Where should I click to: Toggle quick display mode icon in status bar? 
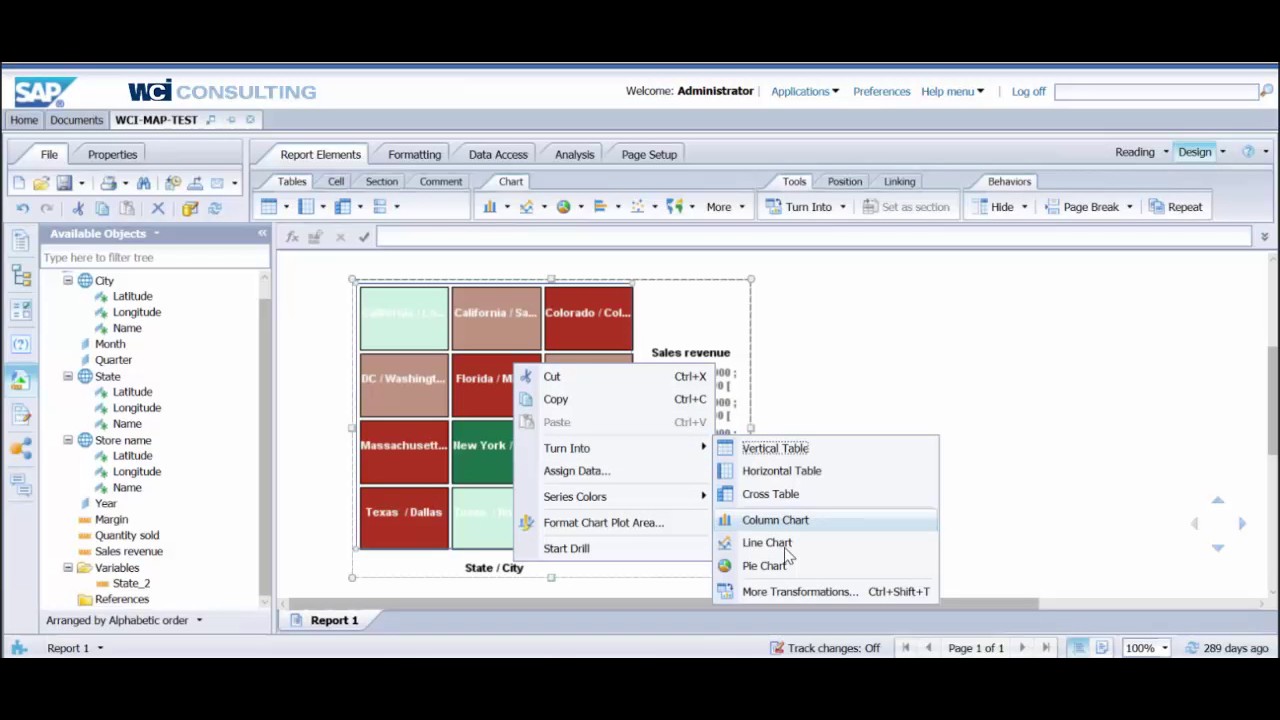[1078, 648]
